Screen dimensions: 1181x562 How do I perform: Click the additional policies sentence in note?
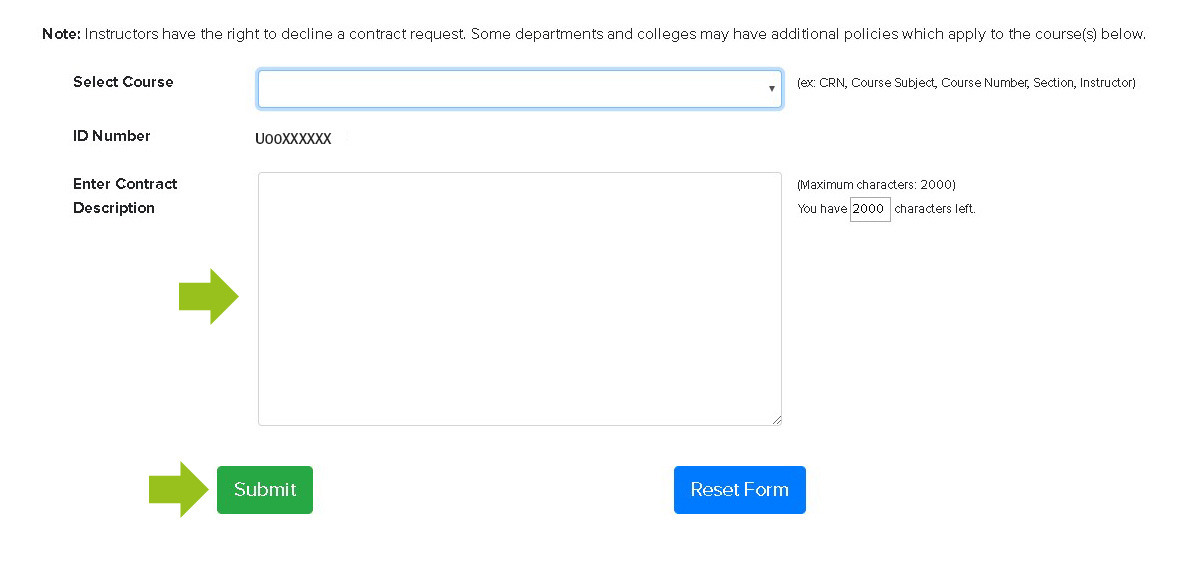pos(808,34)
